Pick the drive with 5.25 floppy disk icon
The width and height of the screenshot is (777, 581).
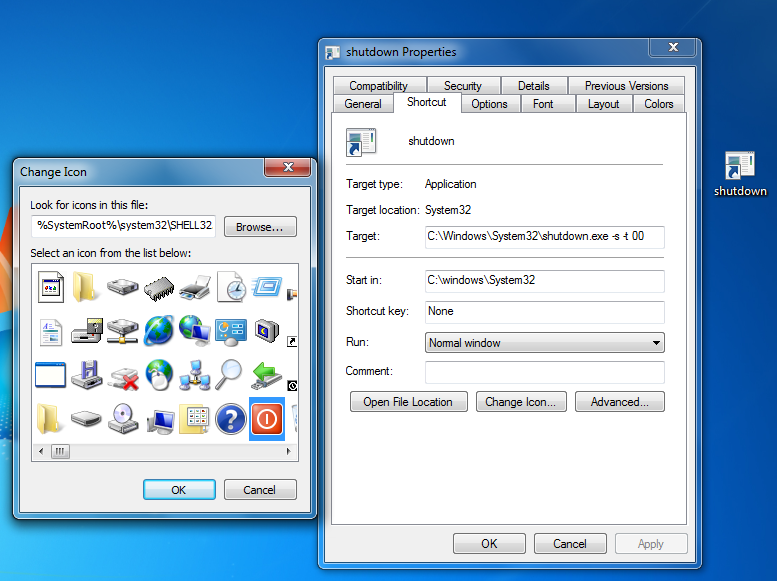point(87,331)
